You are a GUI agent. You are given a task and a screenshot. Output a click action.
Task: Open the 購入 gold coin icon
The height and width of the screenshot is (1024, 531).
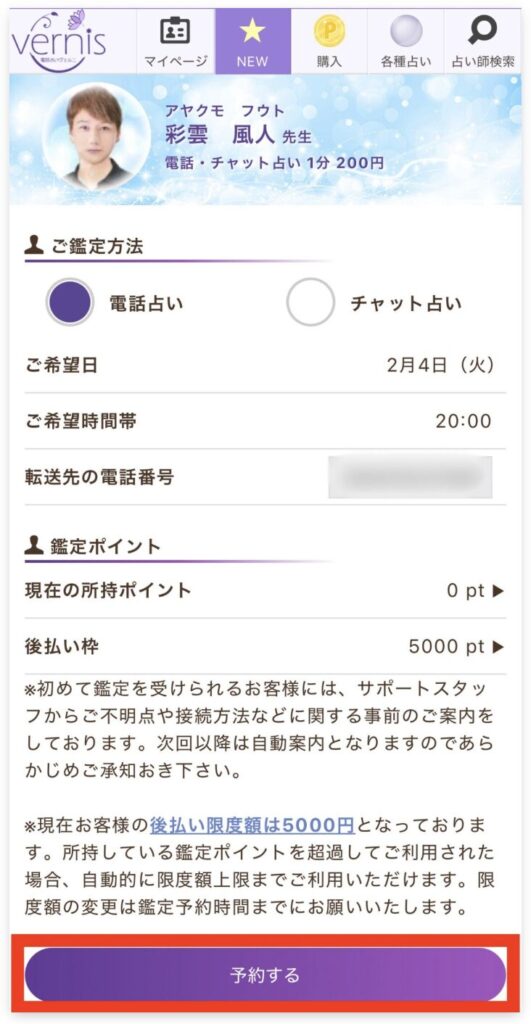329,31
